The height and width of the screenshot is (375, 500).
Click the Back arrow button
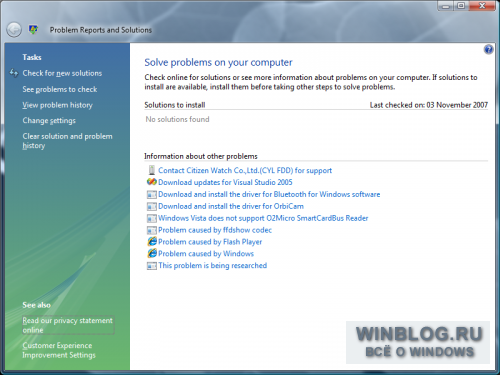click(14, 30)
